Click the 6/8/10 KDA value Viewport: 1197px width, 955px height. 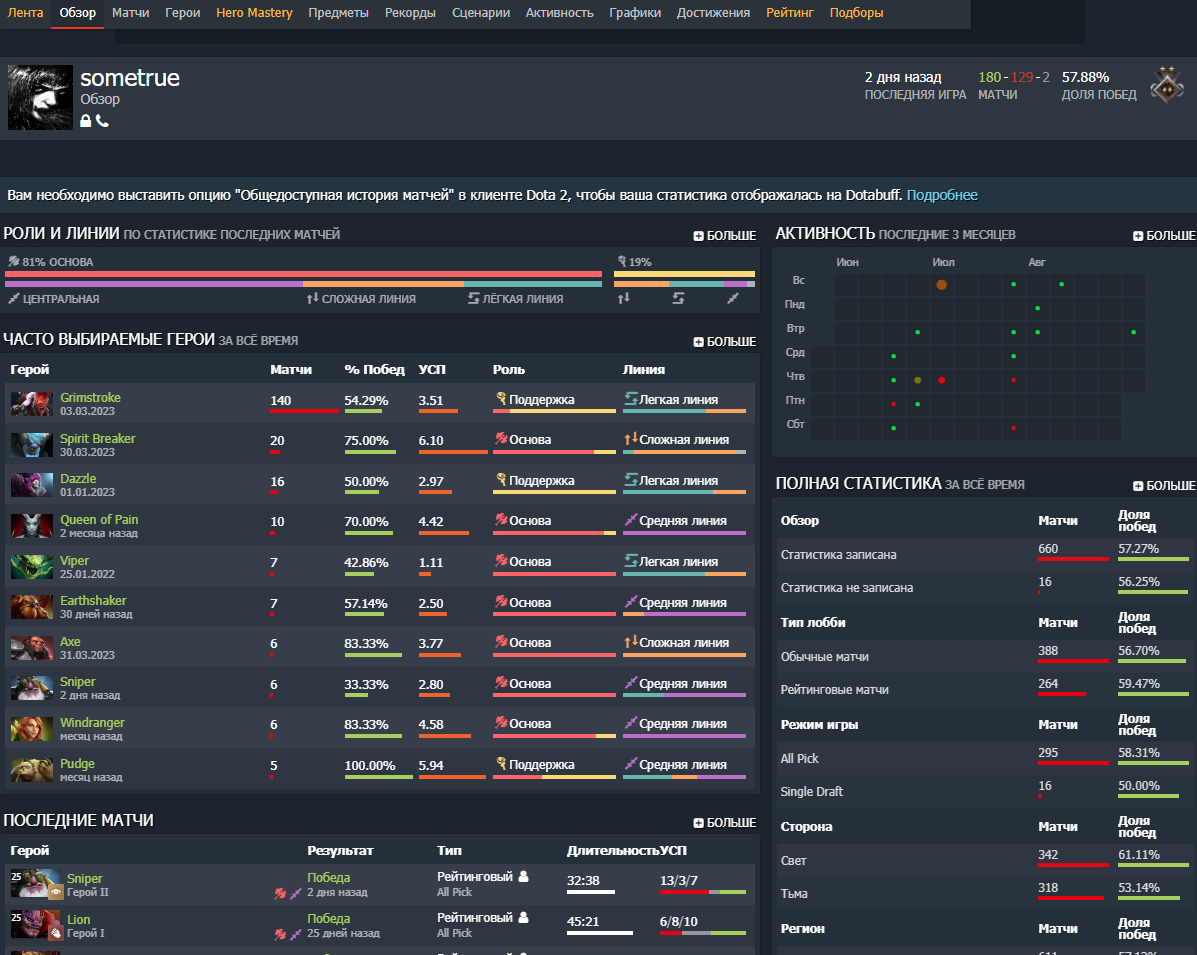click(679, 922)
